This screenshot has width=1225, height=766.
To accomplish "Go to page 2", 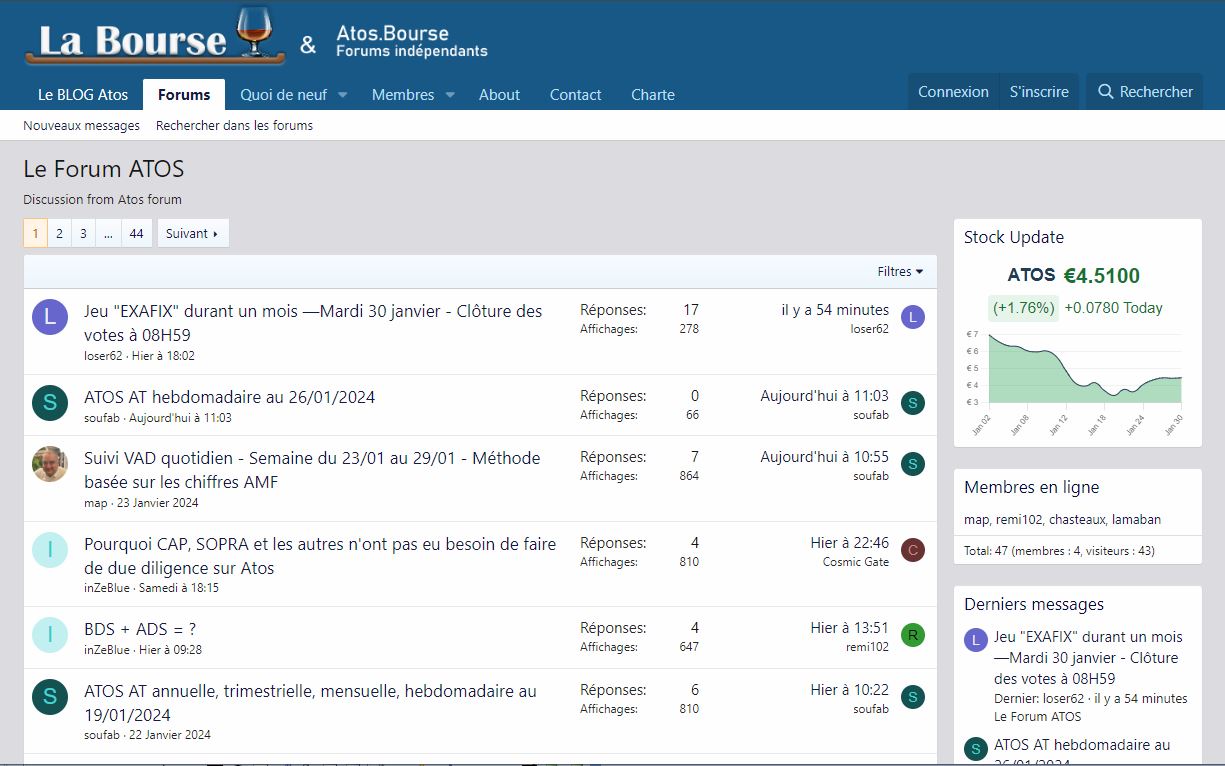I will [x=59, y=233].
